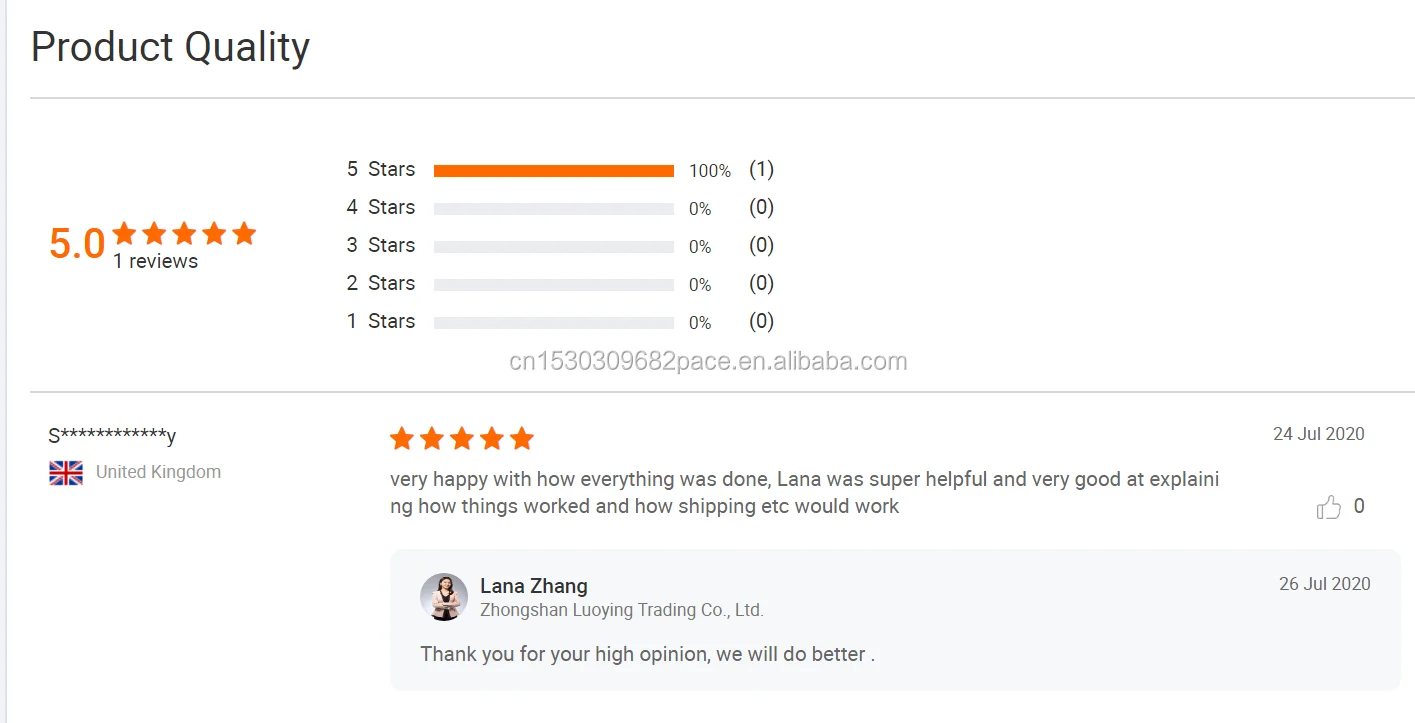Click the "5 Stars" filter label
This screenshot has height=723, width=1415.
(380, 170)
